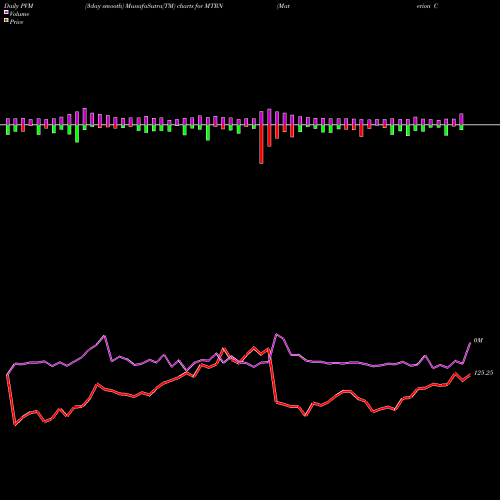Click the MunafaSutra charts for MTRN heading

(x=154, y=6)
